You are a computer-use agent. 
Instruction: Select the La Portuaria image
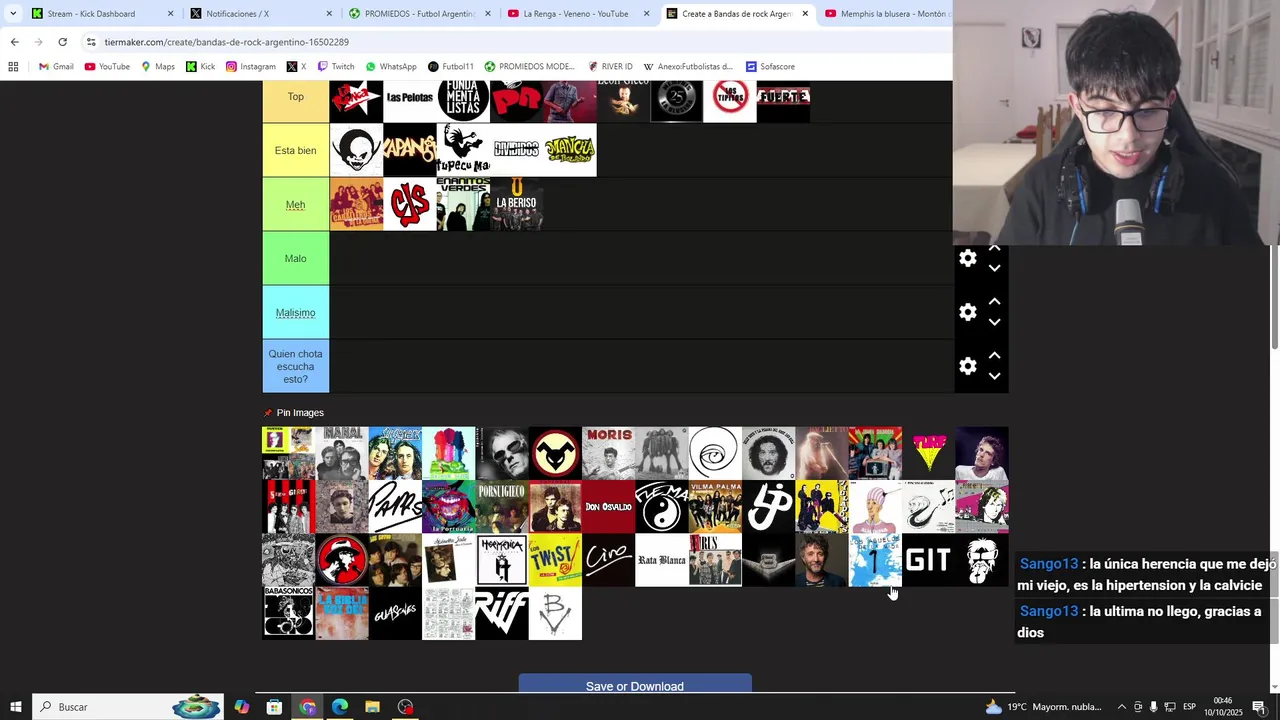pos(449,506)
